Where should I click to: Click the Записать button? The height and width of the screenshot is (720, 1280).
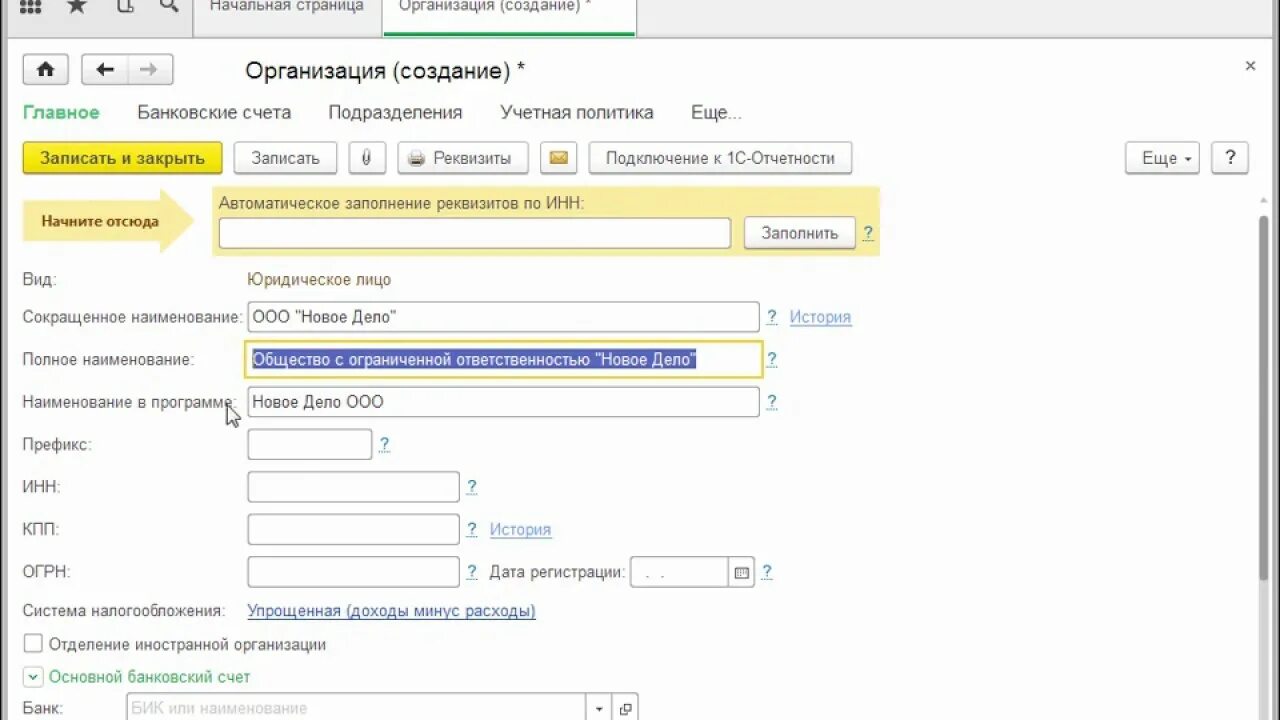(286, 158)
